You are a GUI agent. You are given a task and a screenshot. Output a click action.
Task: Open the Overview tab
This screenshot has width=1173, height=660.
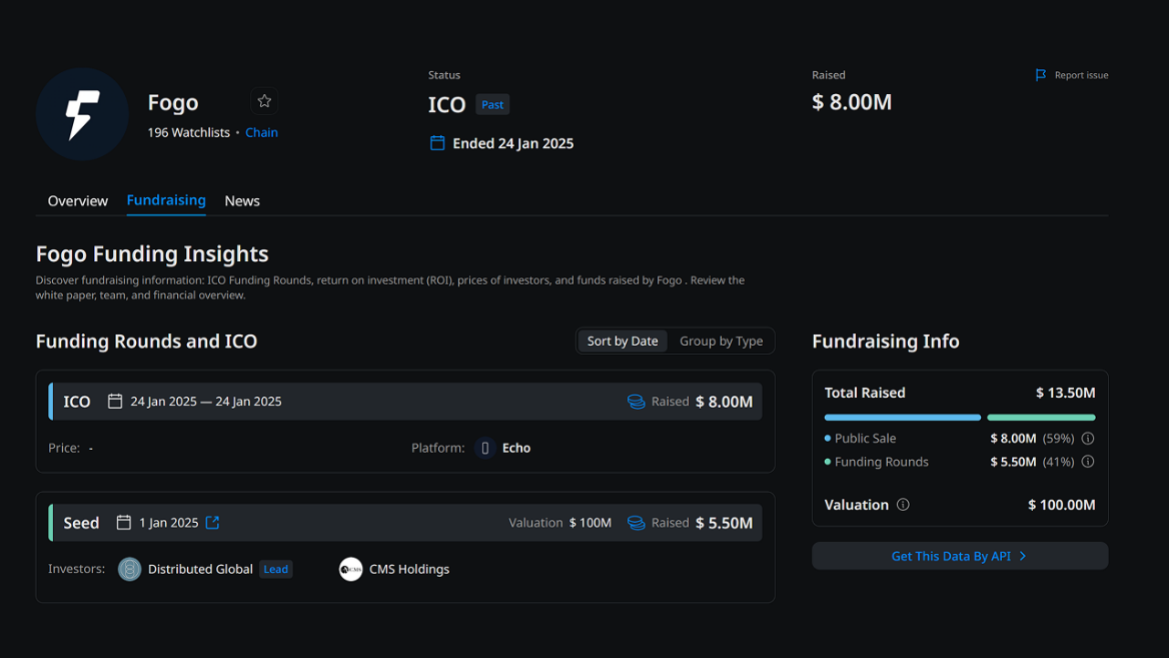tap(78, 201)
